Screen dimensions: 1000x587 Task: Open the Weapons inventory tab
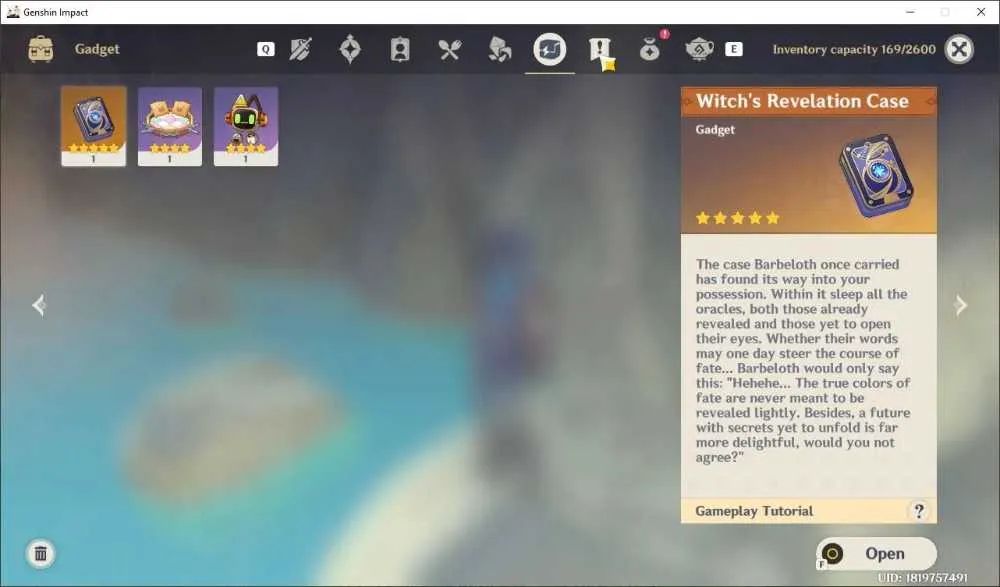(300, 49)
